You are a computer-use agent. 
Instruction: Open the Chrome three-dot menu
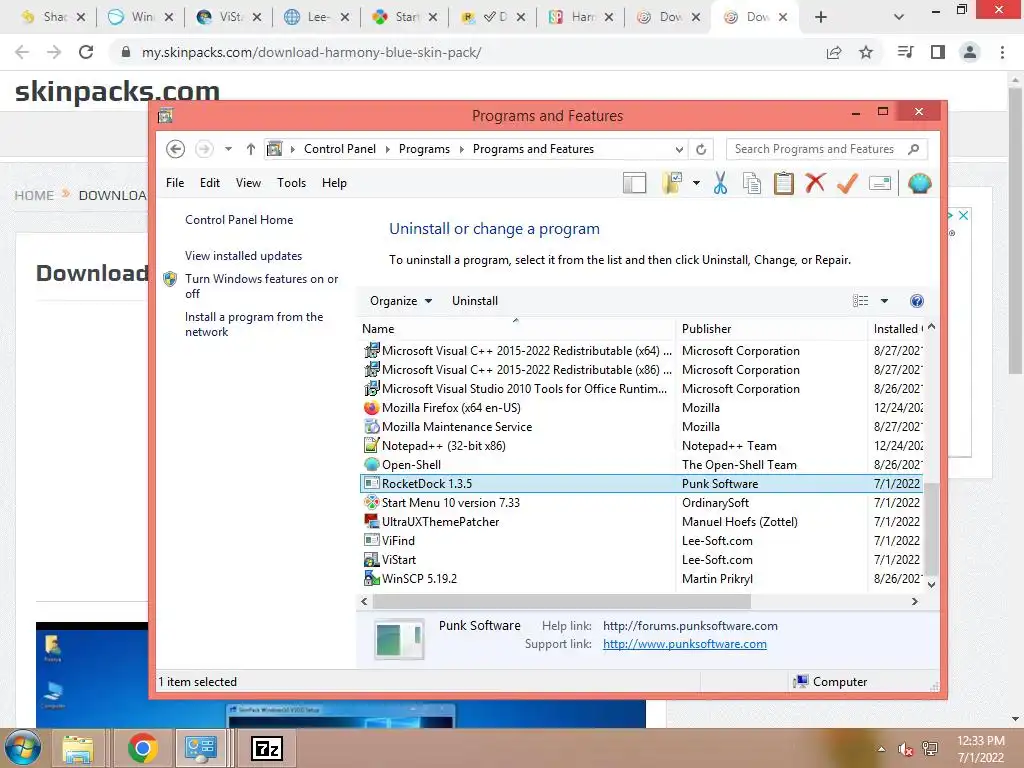click(x=1002, y=52)
